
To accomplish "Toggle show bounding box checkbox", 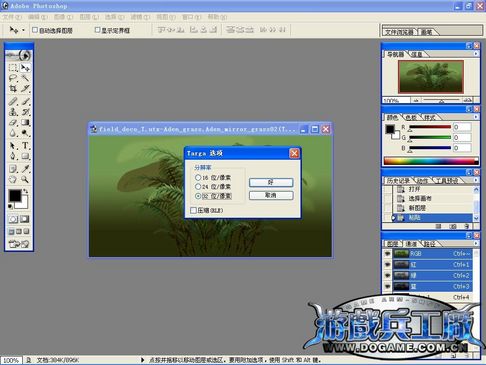I will (97, 30).
